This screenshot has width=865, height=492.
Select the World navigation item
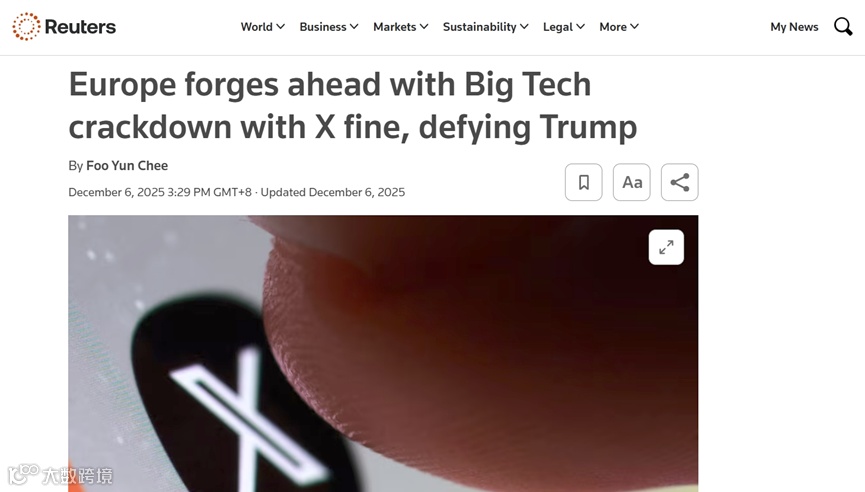tap(257, 26)
